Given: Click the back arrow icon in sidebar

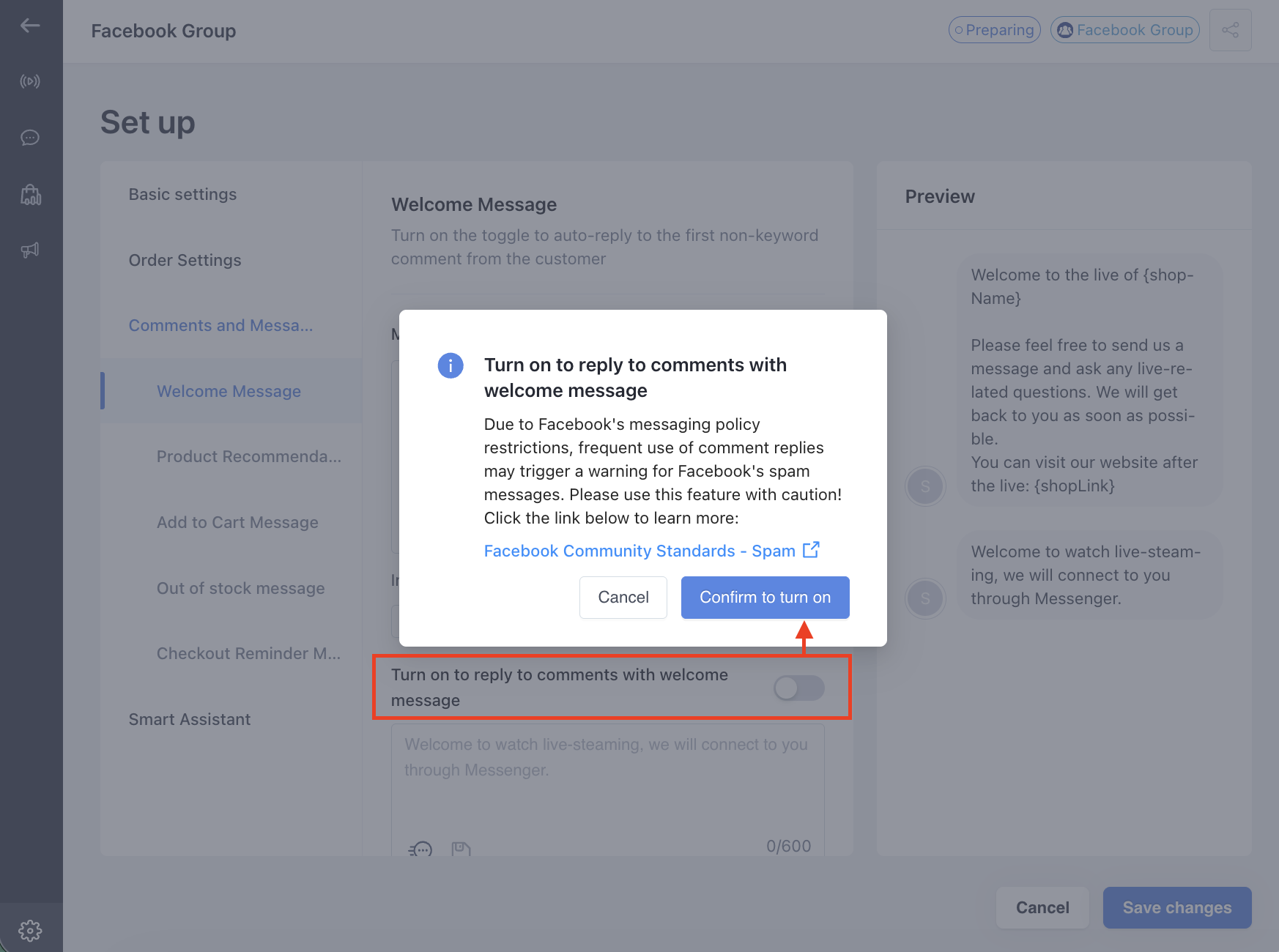Looking at the screenshot, I should tap(30, 26).
